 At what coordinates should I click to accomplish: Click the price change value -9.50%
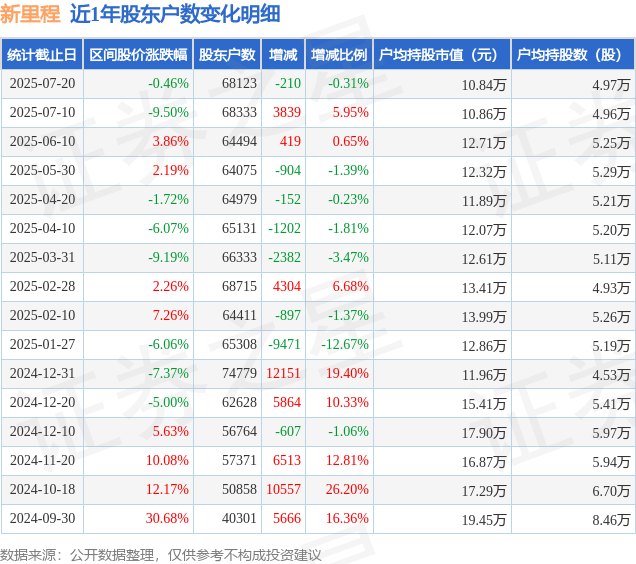click(168, 112)
